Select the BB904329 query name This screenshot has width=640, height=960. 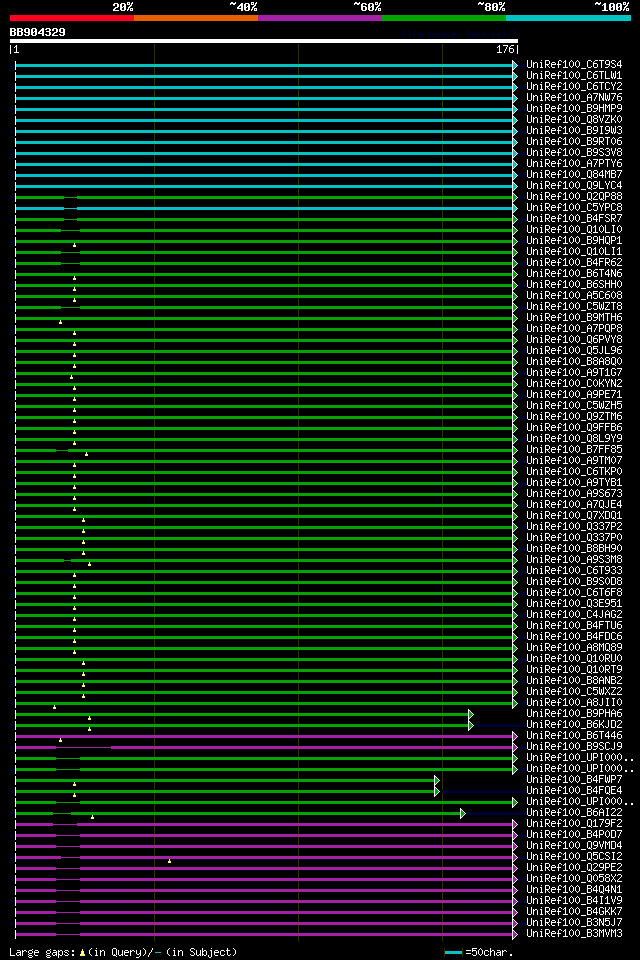[x=37, y=32]
